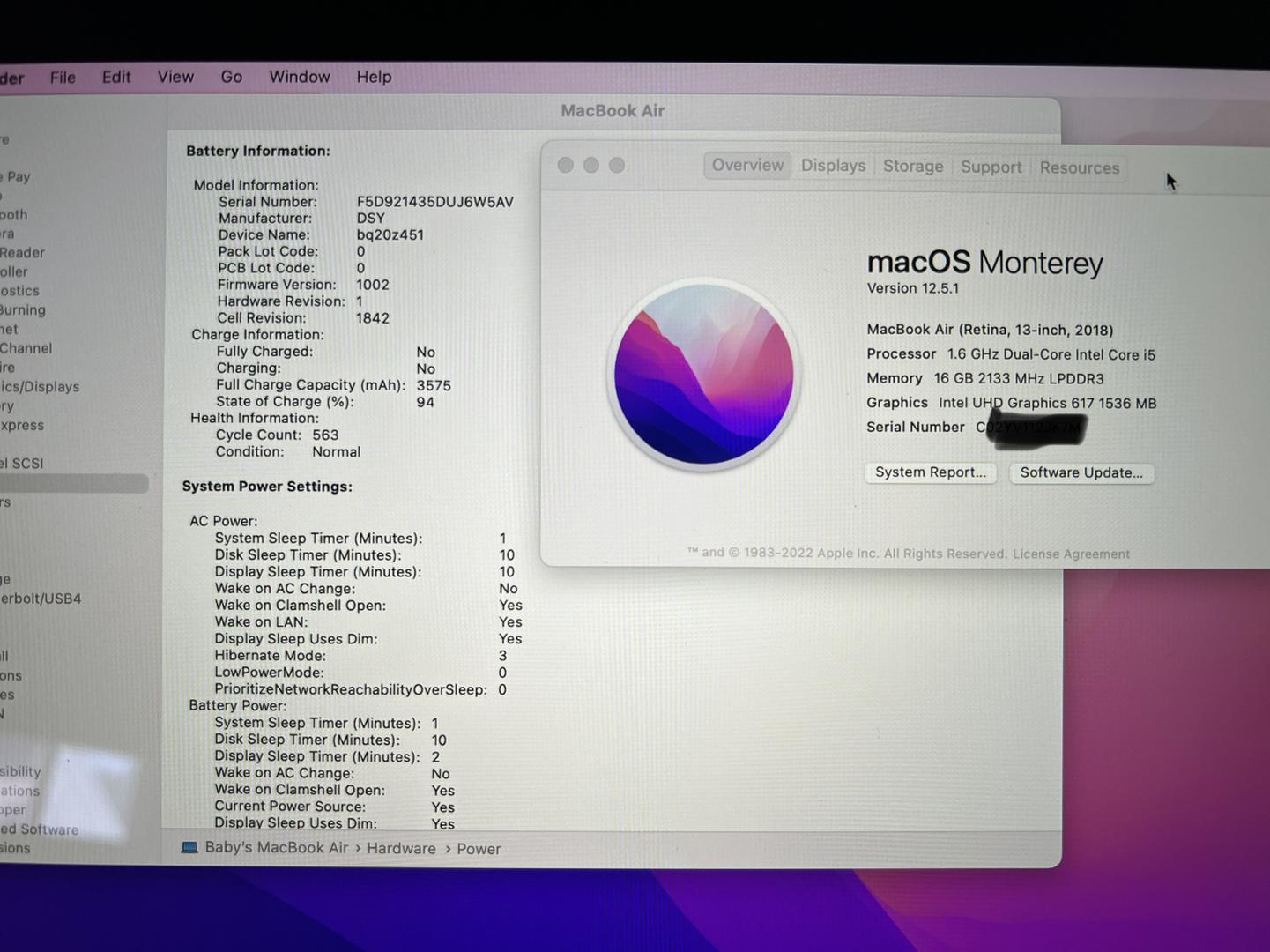1270x952 pixels.
Task: Click the Cycle Count value 563
Action: [325, 435]
